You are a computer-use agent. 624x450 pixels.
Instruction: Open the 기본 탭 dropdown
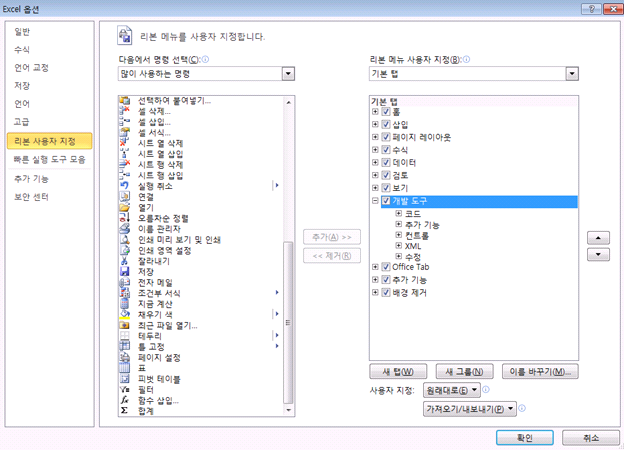coord(572,74)
